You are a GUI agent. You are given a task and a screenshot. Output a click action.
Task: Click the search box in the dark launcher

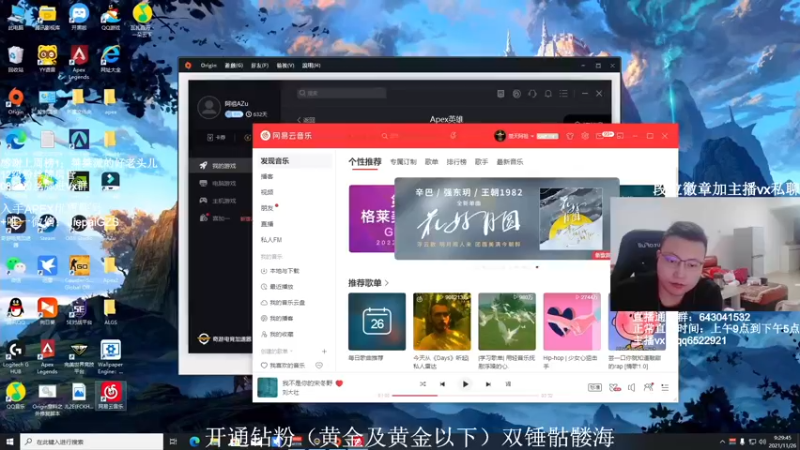pos(341,93)
